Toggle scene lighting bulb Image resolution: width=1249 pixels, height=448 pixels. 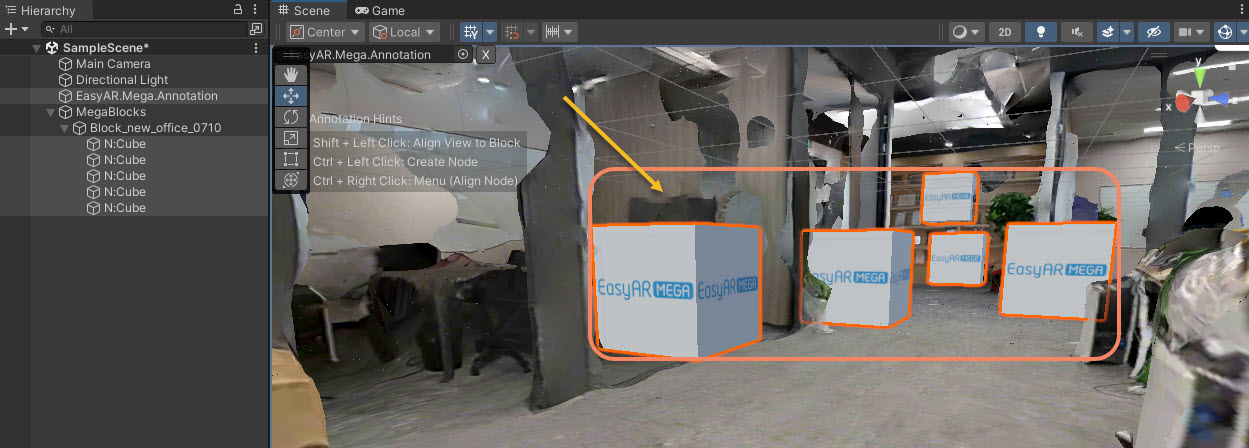(x=1040, y=32)
